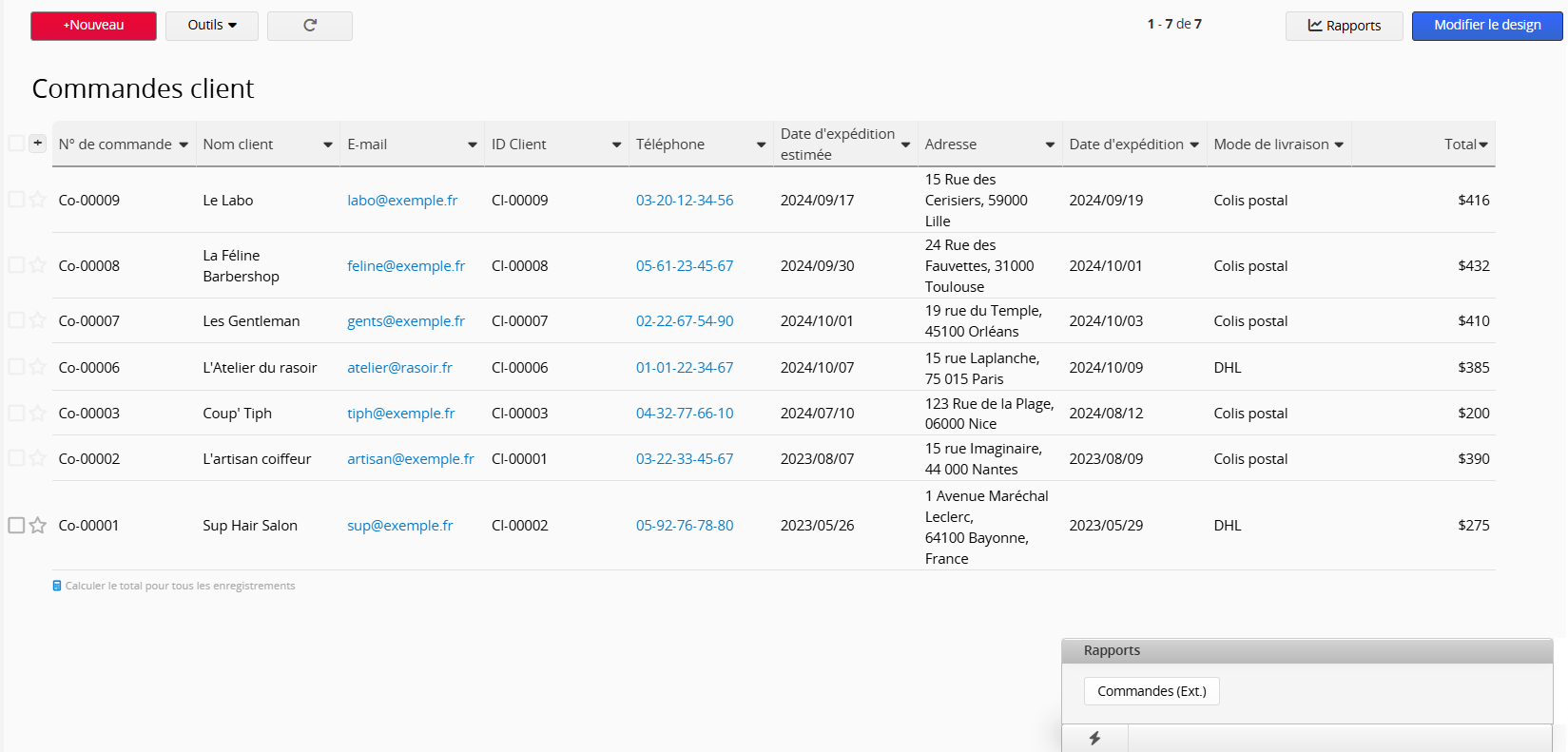This screenshot has height=752, width=1568.
Task: Star the Co-00003 order row
Action: 38,414
